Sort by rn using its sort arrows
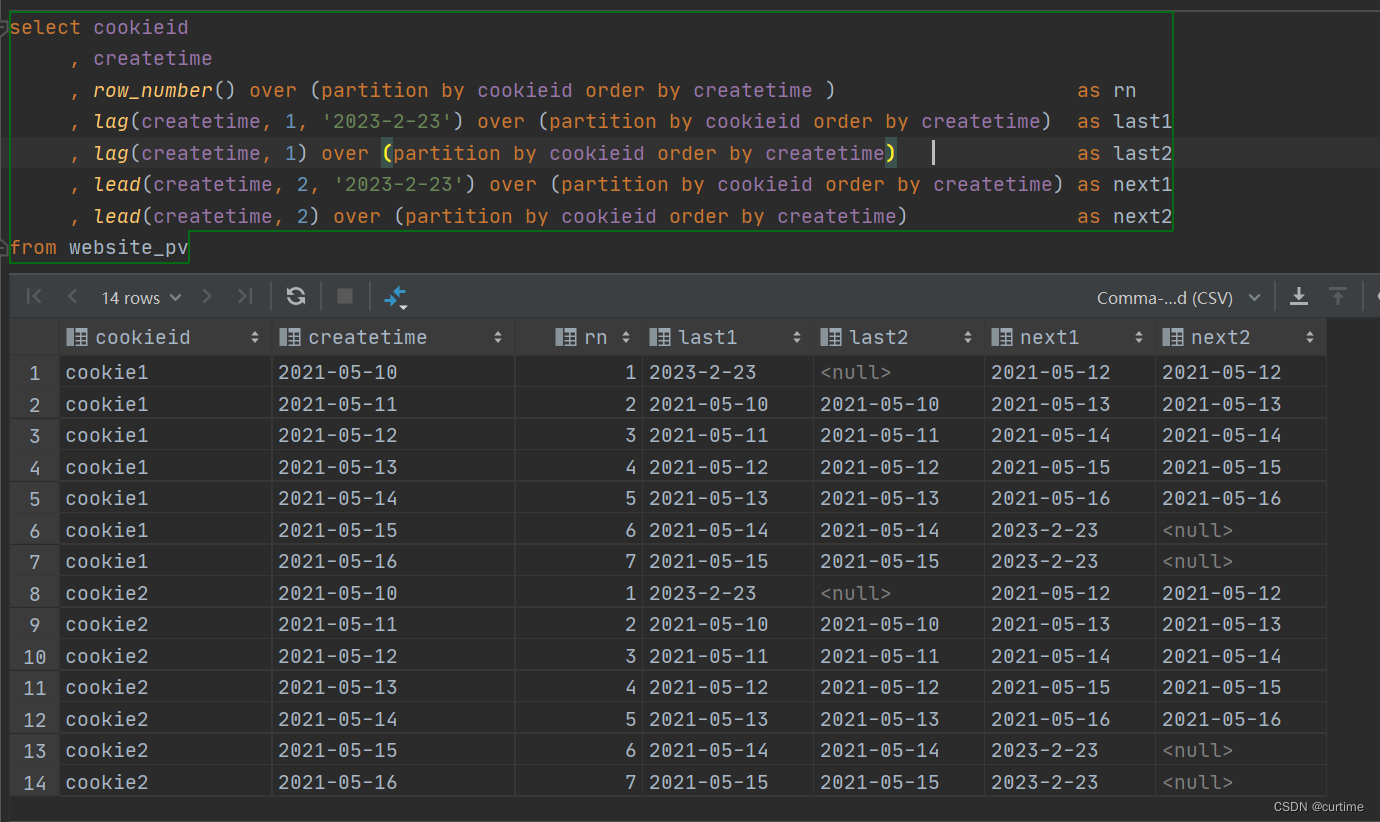This screenshot has width=1380, height=822. pos(626,338)
